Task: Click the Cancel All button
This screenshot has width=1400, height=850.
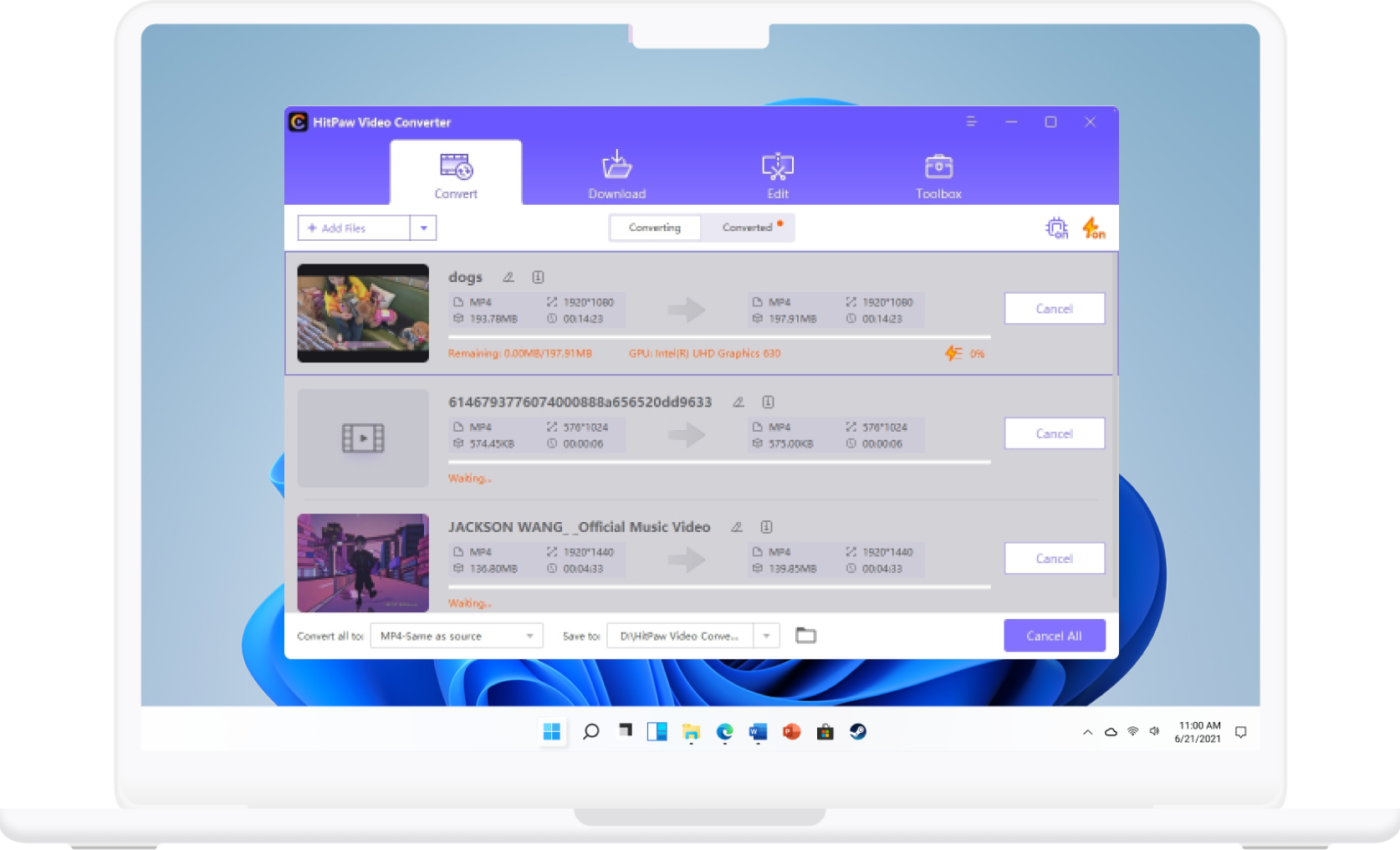Action: 1054,636
